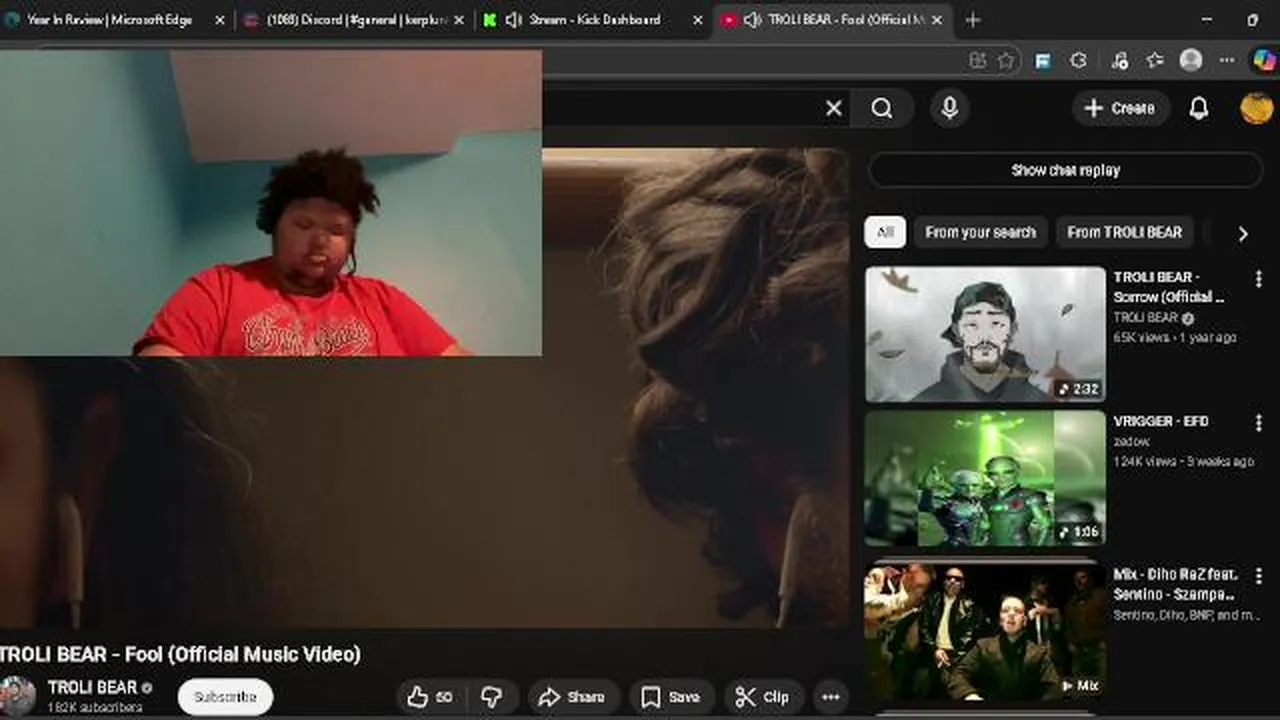
Task: Switch to the Discord #general tab
Action: point(353,20)
